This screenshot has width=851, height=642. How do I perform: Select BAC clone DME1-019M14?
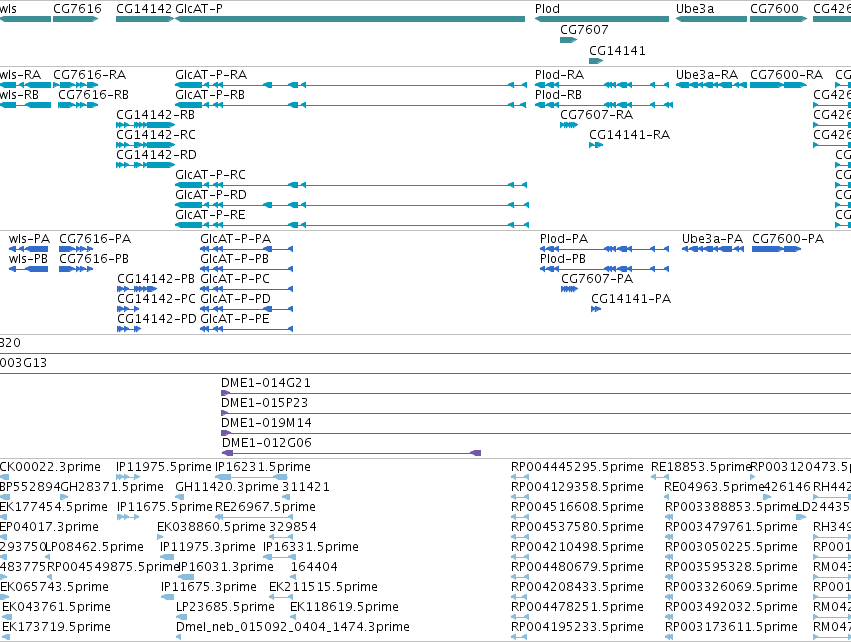tap(536, 433)
